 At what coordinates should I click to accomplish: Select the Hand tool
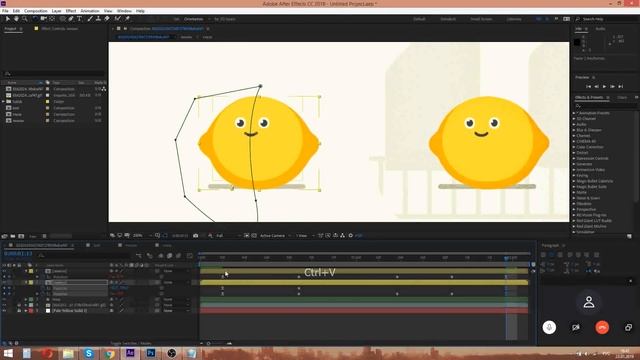[x=16, y=19]
